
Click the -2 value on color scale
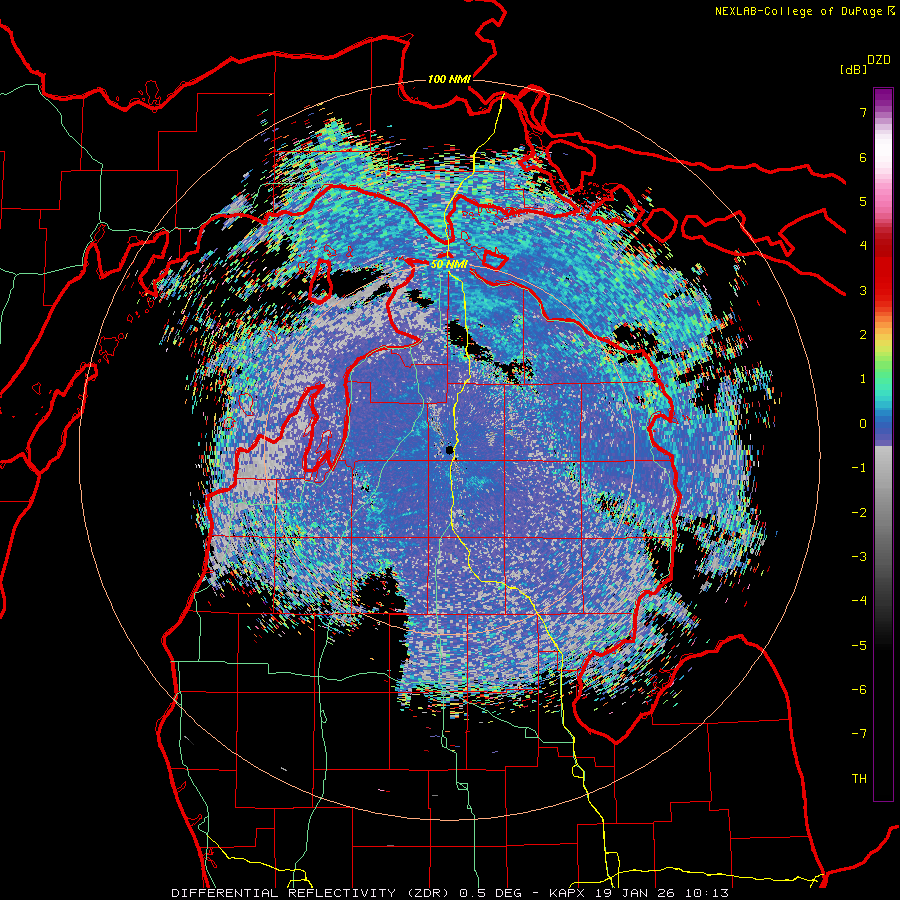[x=859, y=513]
